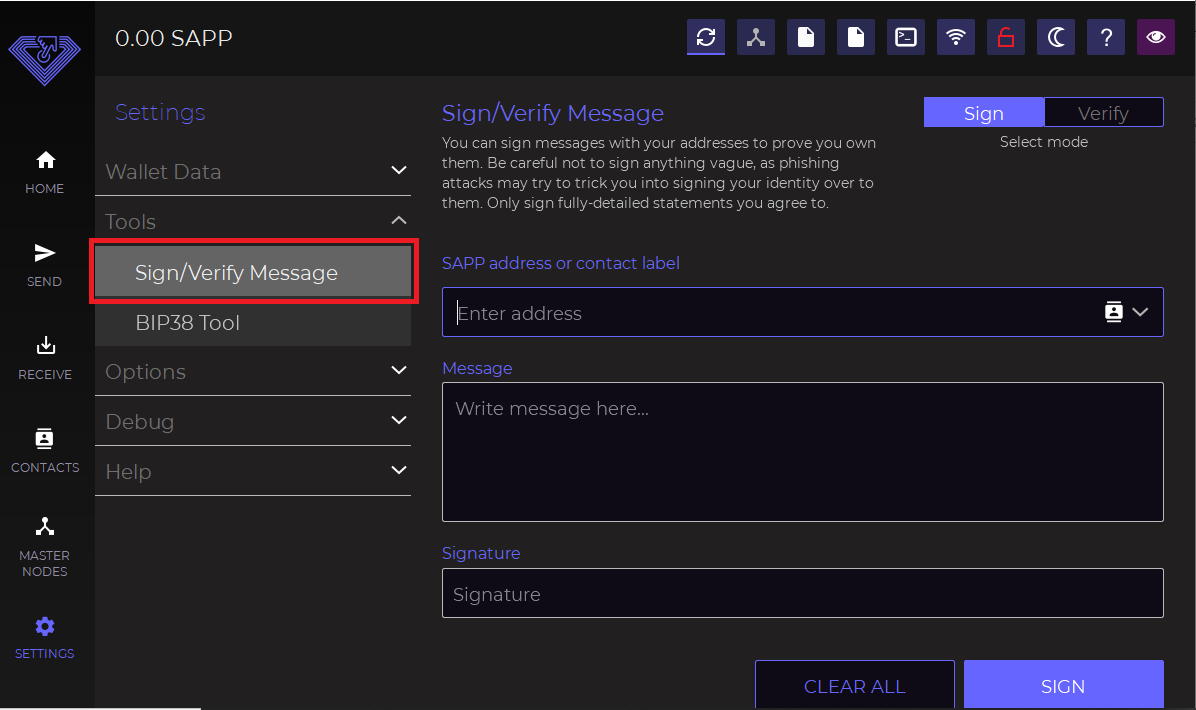Open Master Nodes in the left sidebar
The width and height of the screenshot is (1196, 710).
tap(45, 547)
